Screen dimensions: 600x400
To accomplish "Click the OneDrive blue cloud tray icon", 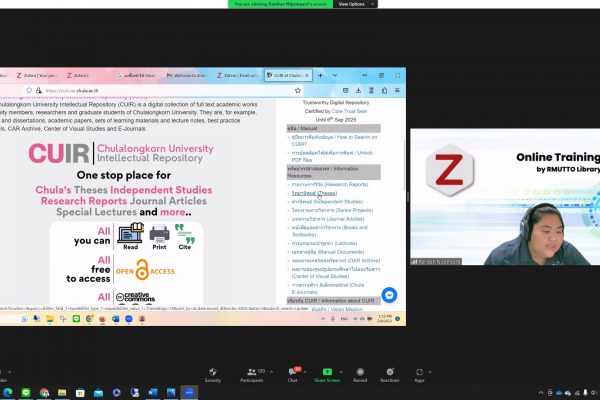I will click(559, 393).
